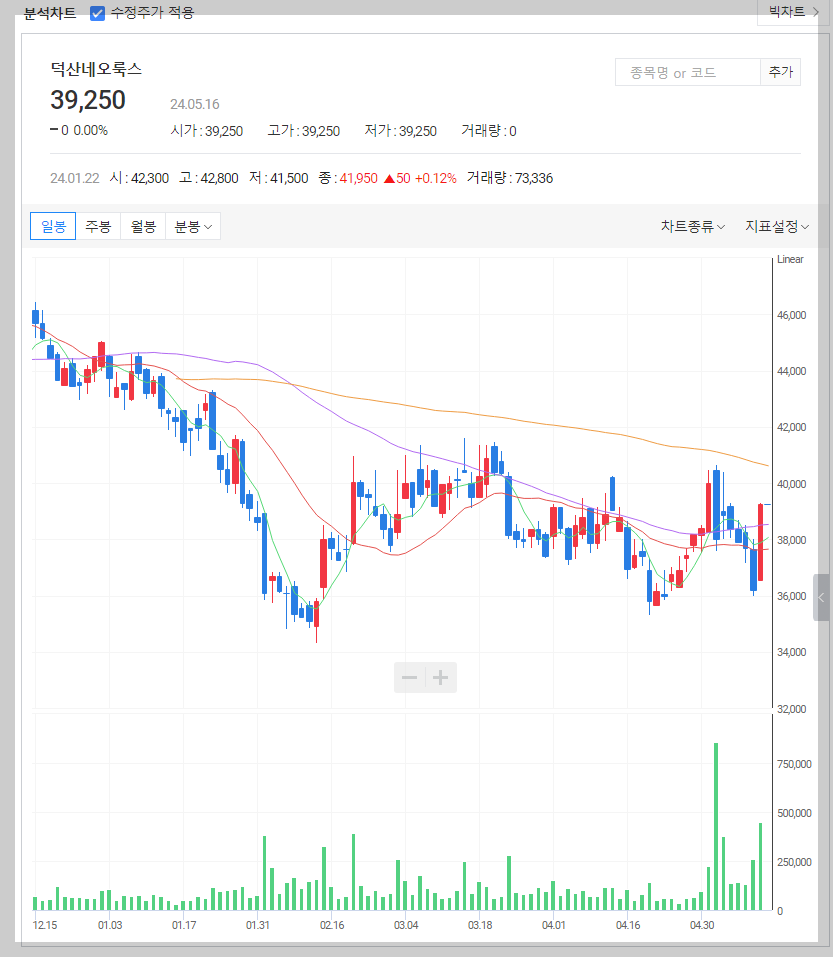Image resolution: width=833 pixels, height=957 pixels.
Task: Click the 고:42,800 high price text
Action: (209, 178)
